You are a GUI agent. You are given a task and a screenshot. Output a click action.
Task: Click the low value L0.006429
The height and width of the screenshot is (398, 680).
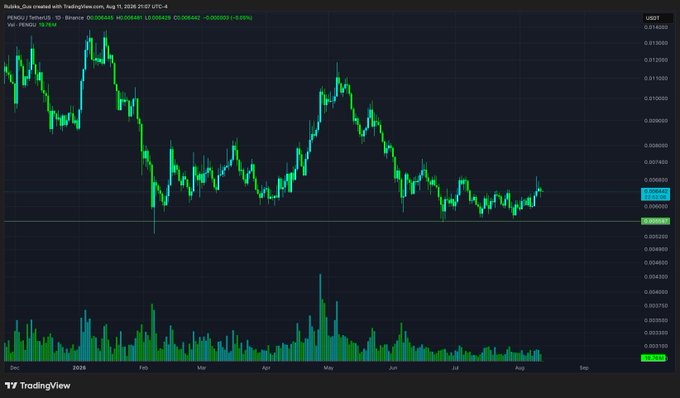158,18
